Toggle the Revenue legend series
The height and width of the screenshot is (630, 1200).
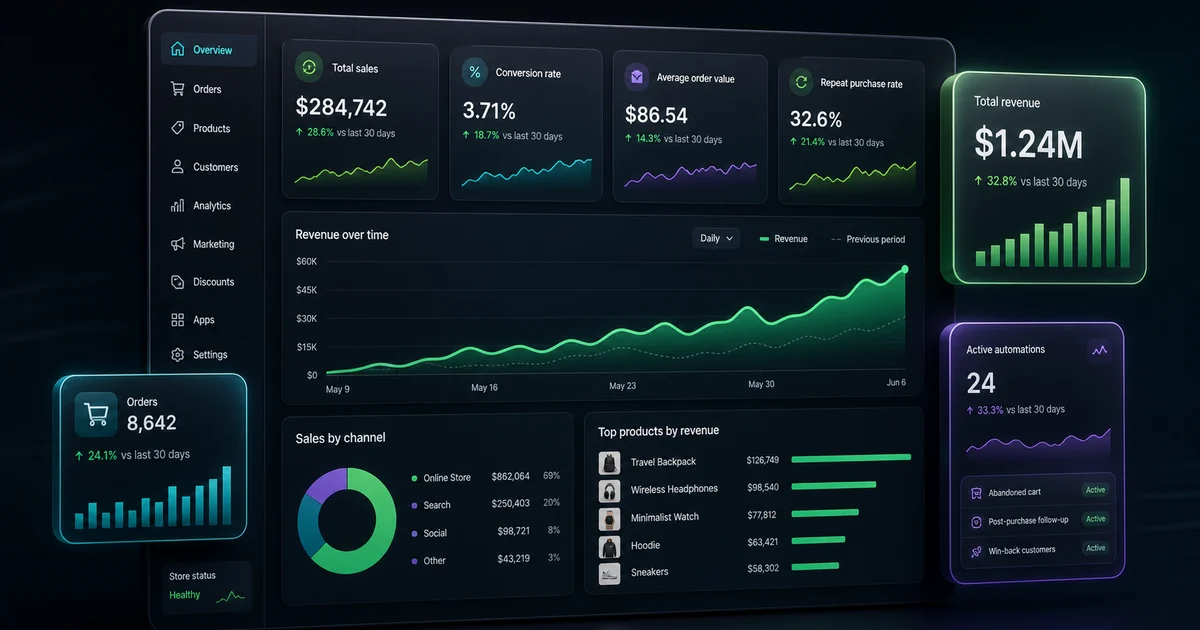(783, 239)
